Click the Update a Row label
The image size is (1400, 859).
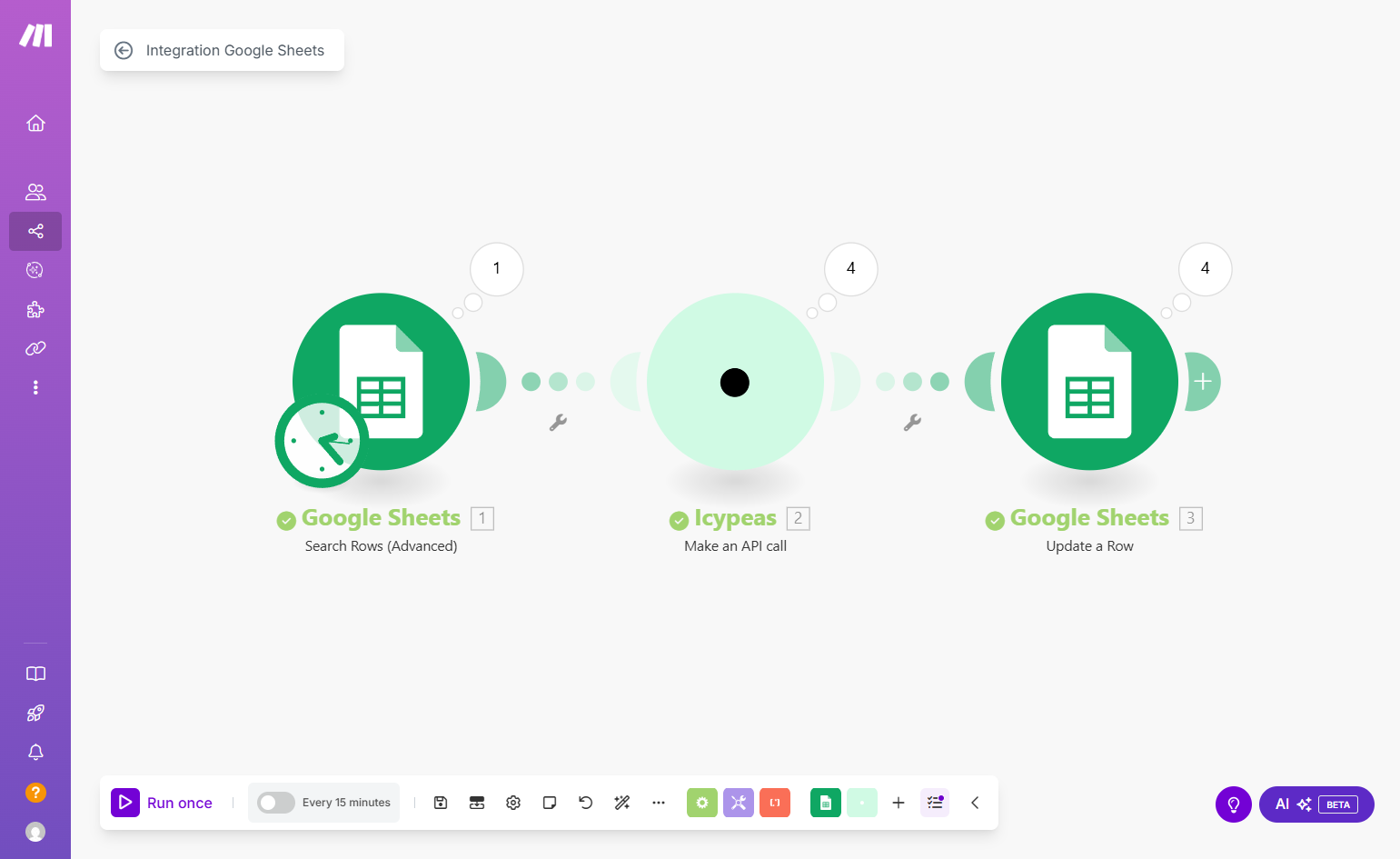point(1089,546)
